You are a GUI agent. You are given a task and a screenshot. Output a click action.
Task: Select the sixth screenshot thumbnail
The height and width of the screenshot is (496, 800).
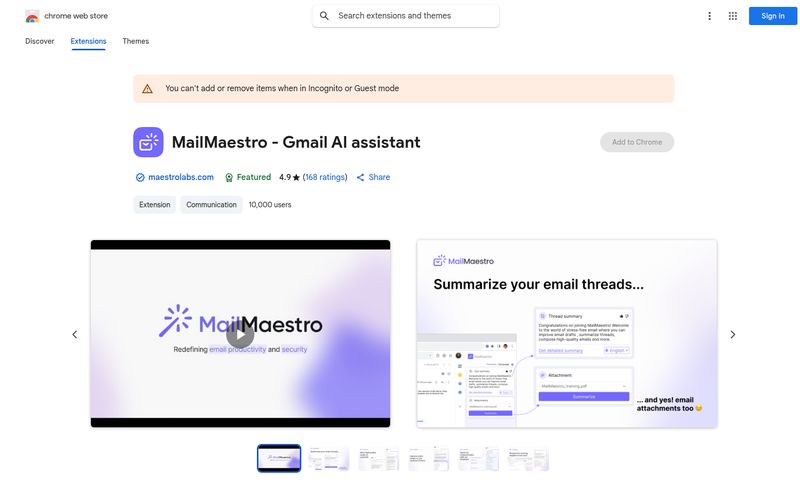pos(528,458)
